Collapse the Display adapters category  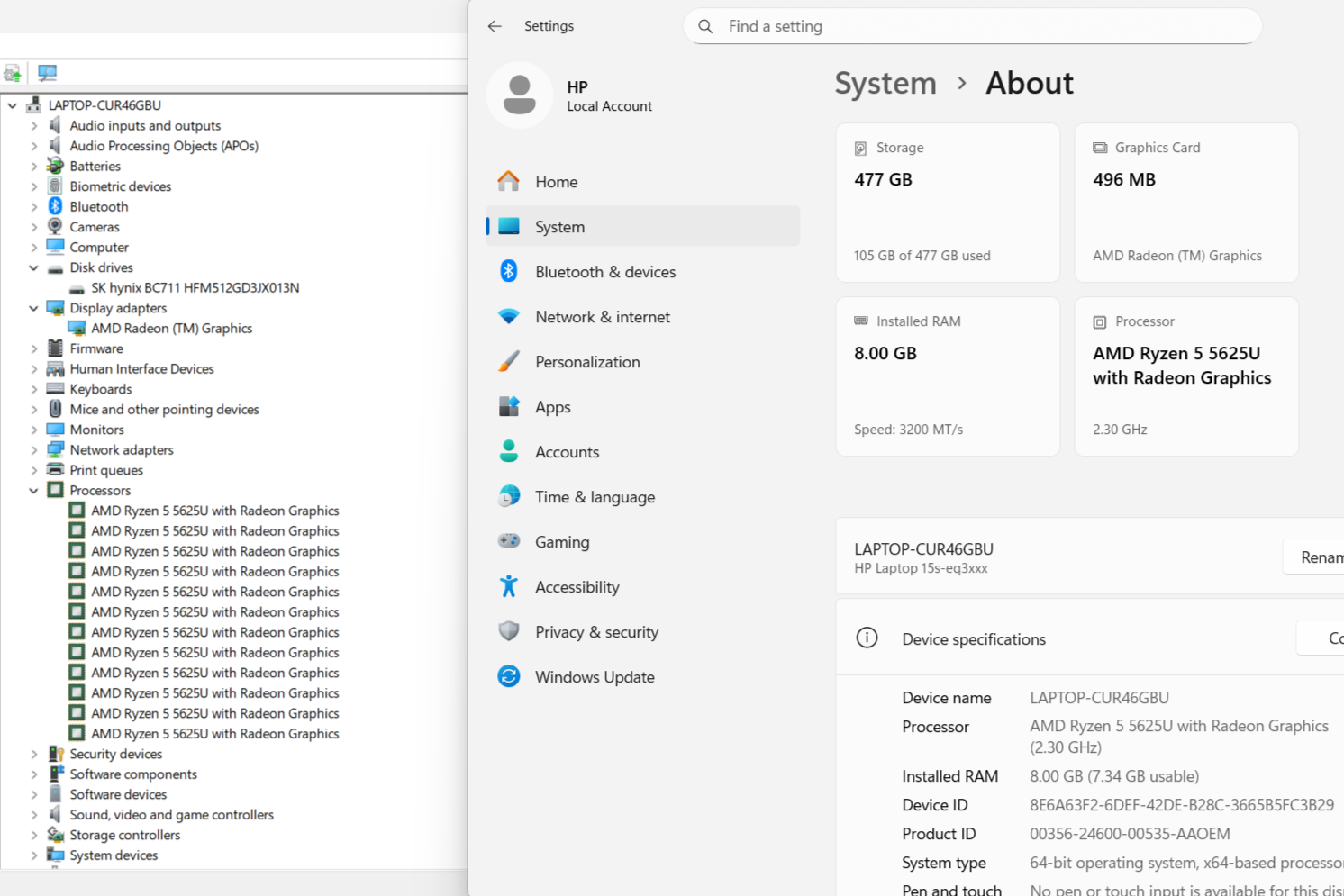[x=33, y=308]
